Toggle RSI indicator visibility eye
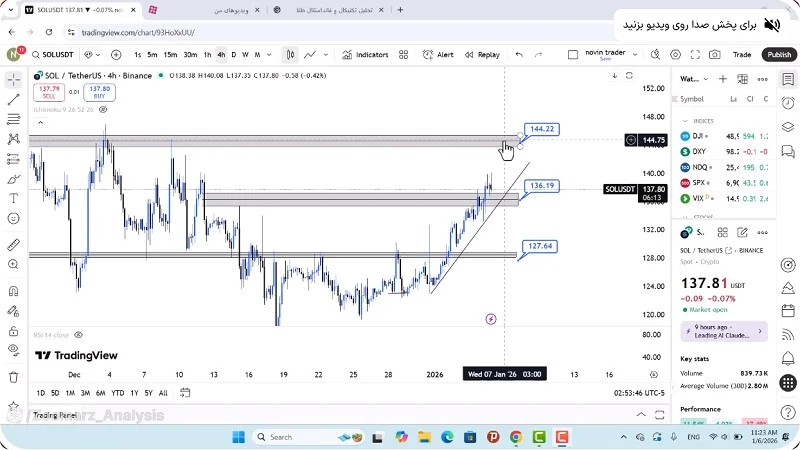 point(78,335)
